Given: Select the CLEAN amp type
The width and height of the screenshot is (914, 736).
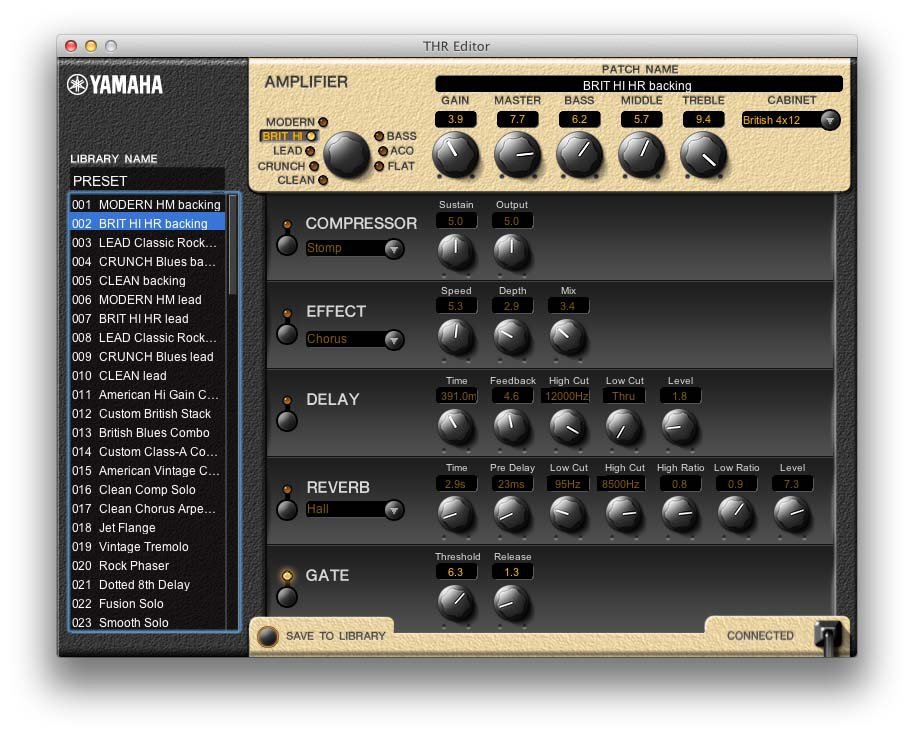Looking at the screenshot, I should point(303,180).
